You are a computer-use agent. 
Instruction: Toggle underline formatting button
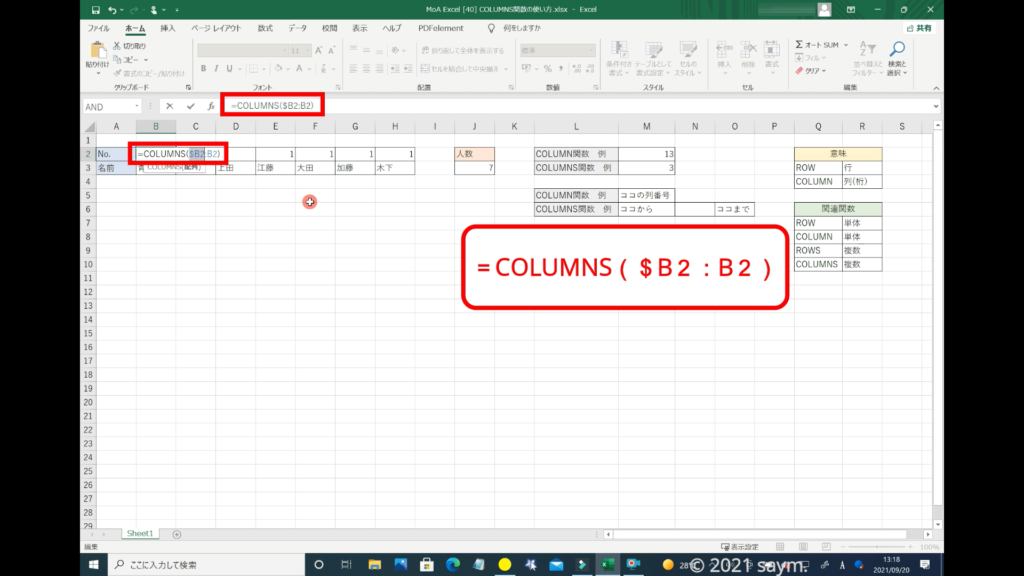[x=230, y=69]
